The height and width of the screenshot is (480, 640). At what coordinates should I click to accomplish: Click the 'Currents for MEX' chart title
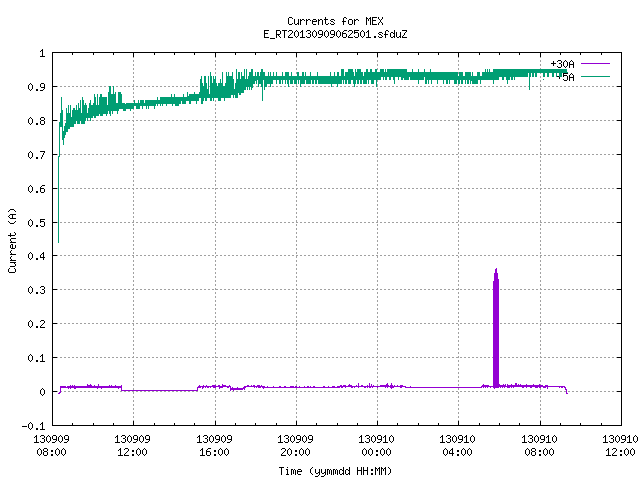(335, 21)
